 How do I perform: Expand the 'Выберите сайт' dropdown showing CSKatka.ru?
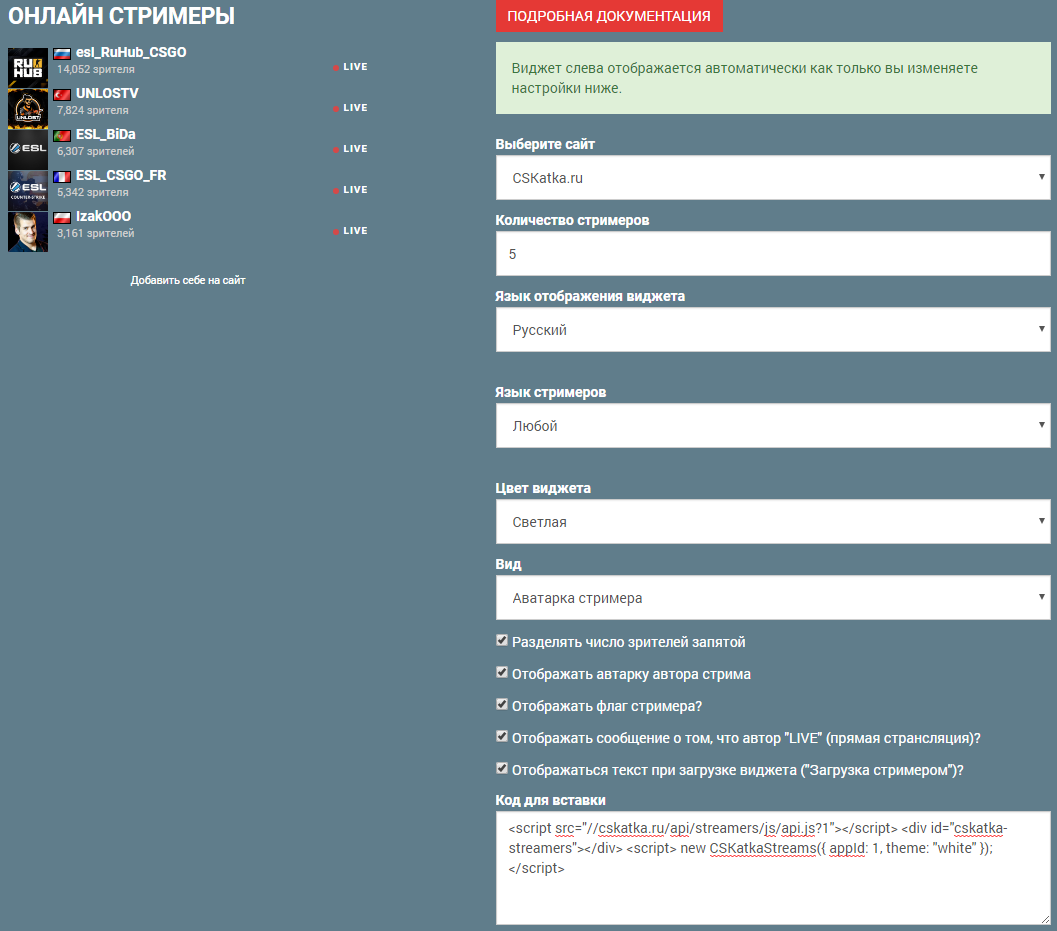pos(773,178)
